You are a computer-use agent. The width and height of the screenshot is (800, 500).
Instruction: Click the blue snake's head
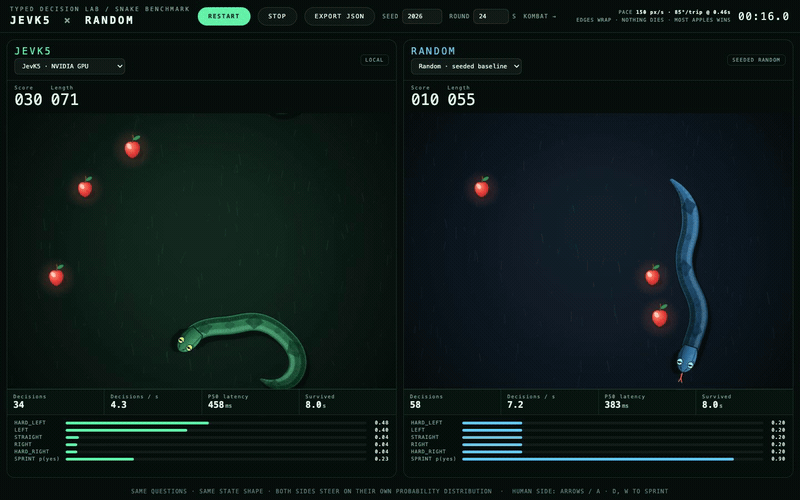(687, 360)
